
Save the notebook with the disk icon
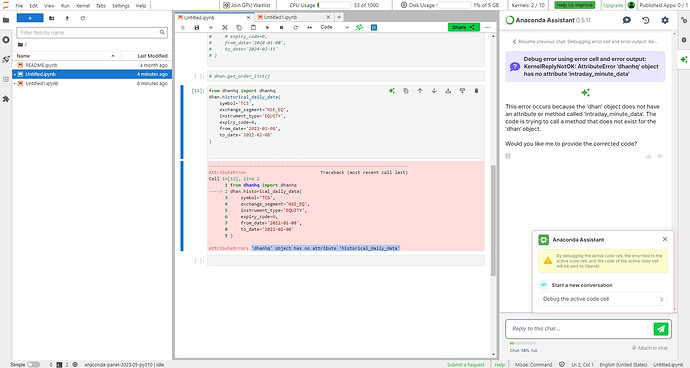197,27
